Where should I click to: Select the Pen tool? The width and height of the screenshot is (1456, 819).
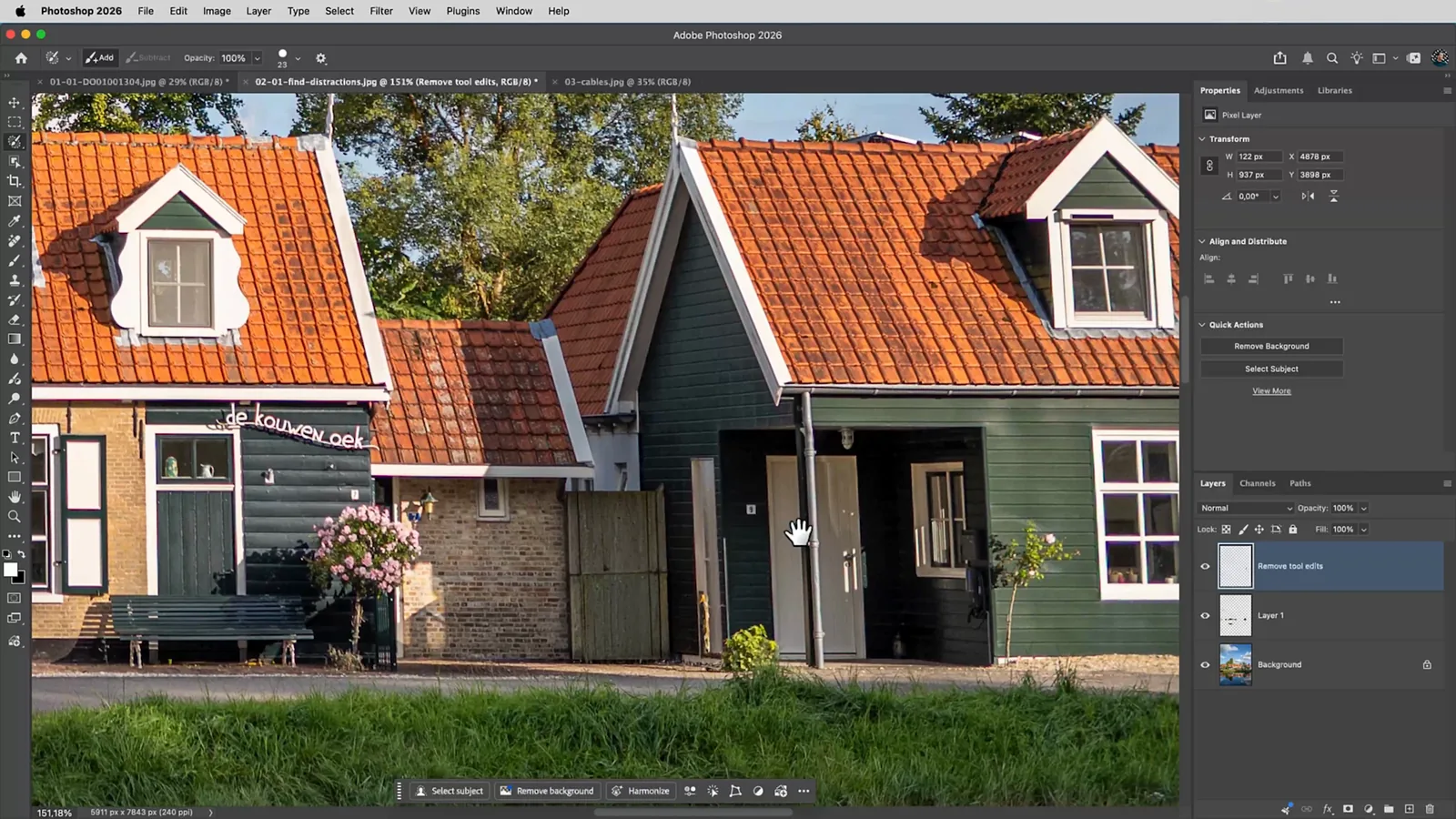pyautogui.click(x=15, y=419)
